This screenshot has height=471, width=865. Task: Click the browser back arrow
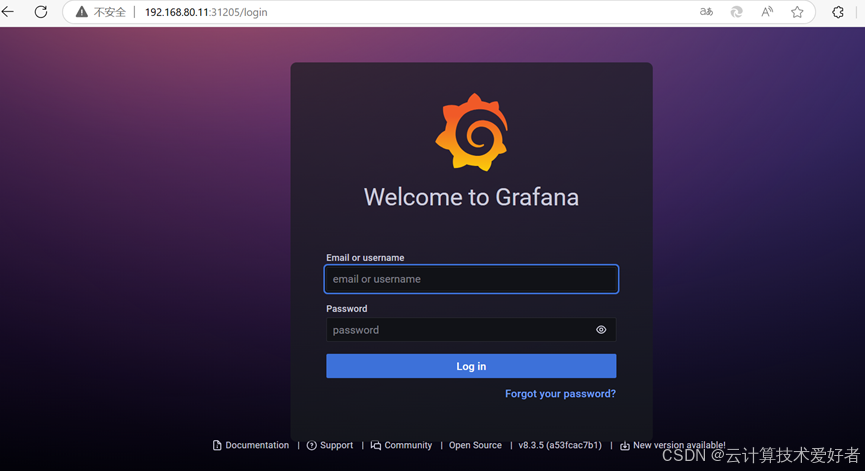[8, 12]
